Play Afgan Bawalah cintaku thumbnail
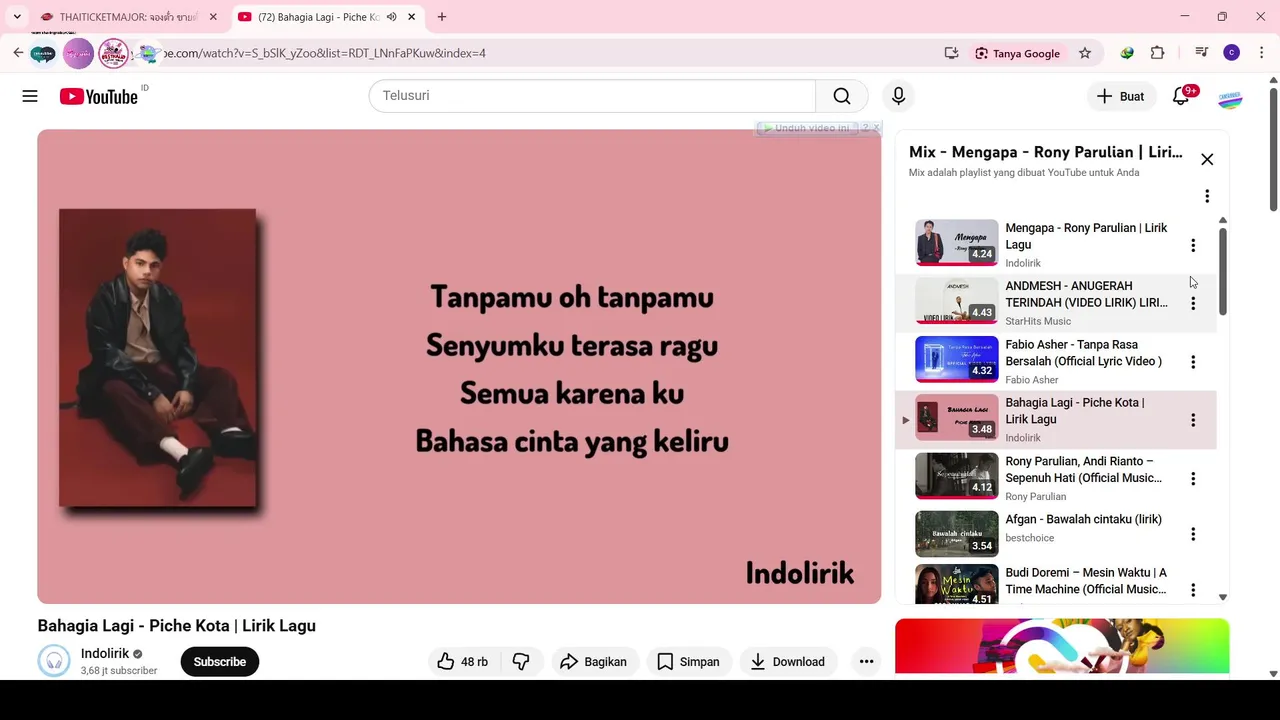The width and height of the screenshot is (1280, 720). coord(957,534)
